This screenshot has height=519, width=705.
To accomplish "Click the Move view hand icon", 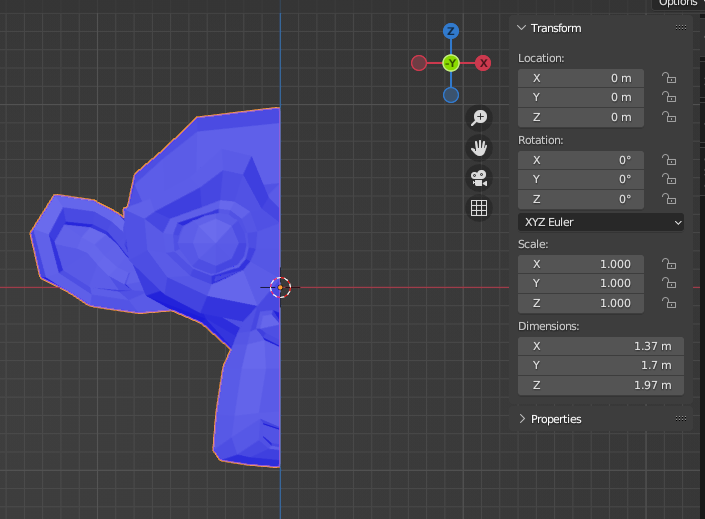I will (479, 148).
